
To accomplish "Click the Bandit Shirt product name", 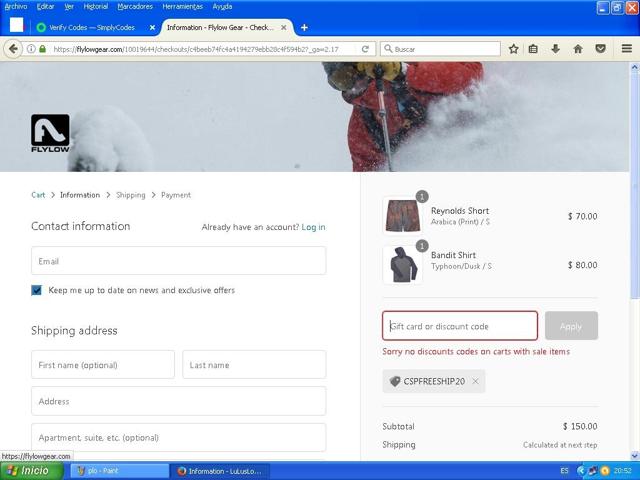I will (453, 255).
